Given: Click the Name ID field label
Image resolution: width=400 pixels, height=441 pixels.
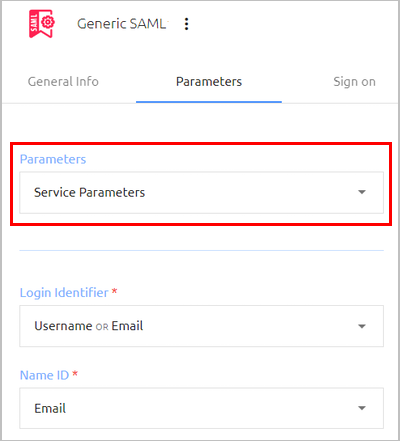Looking at the screenshot, I should tap(44, 375).
